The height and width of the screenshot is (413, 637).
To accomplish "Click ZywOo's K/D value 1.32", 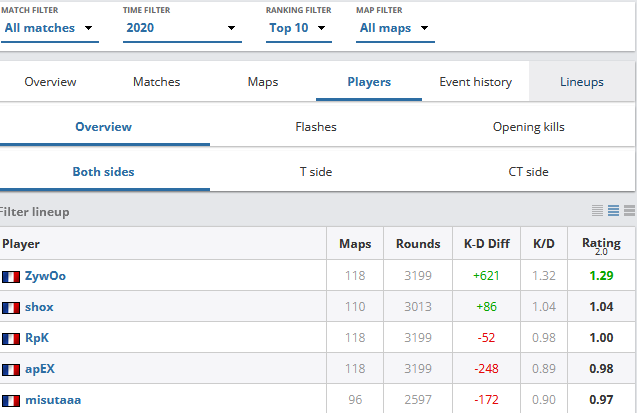I will coord(544,276).
